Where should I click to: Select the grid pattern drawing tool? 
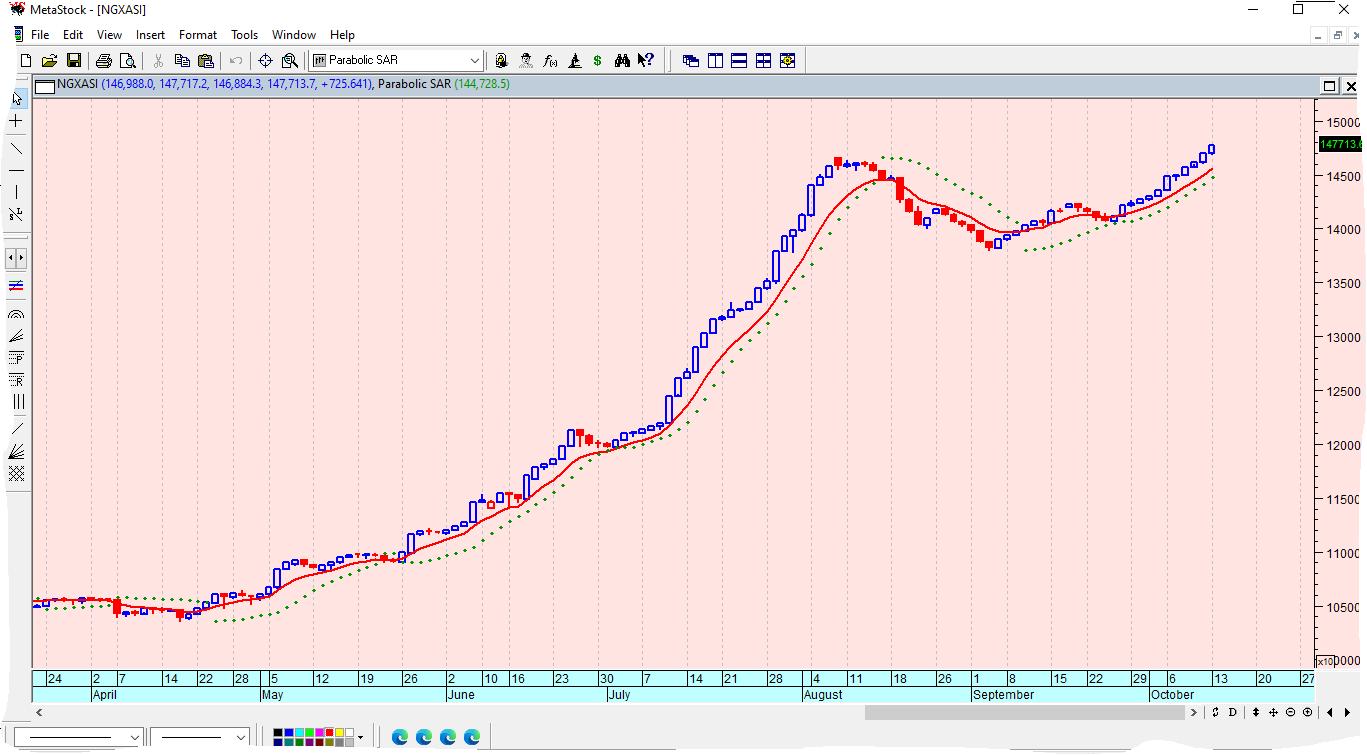click(16, 474)
